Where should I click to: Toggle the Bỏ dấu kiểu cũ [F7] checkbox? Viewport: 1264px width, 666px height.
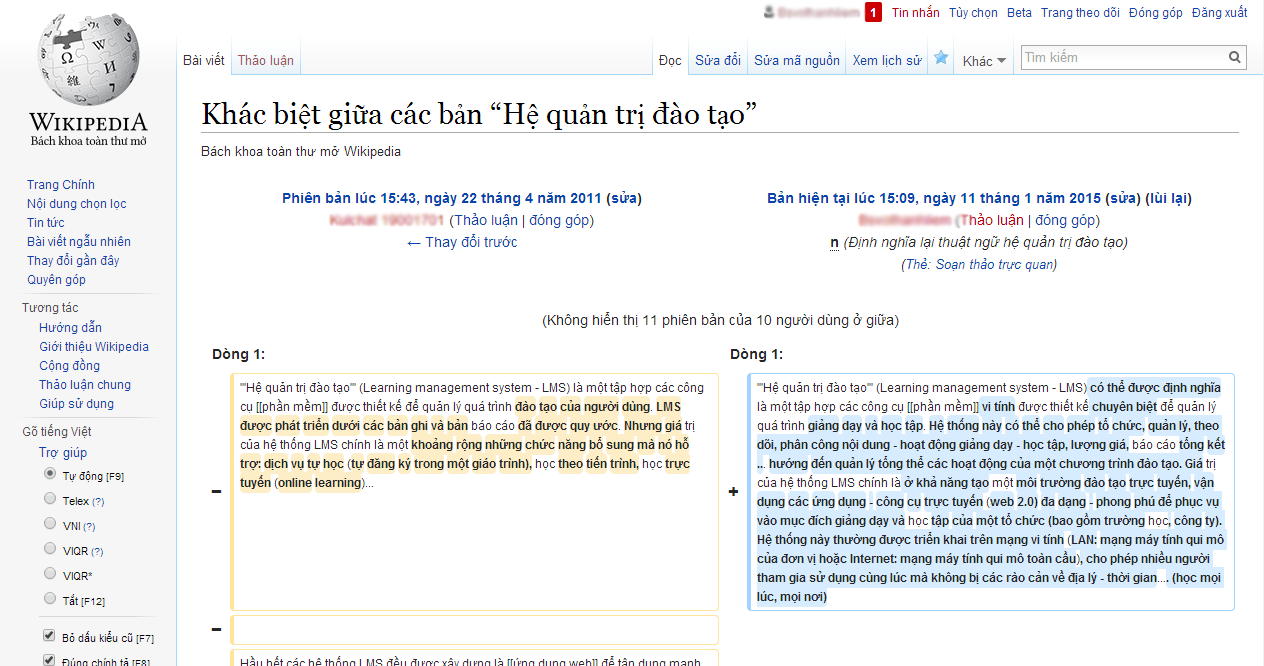[49, 636]
